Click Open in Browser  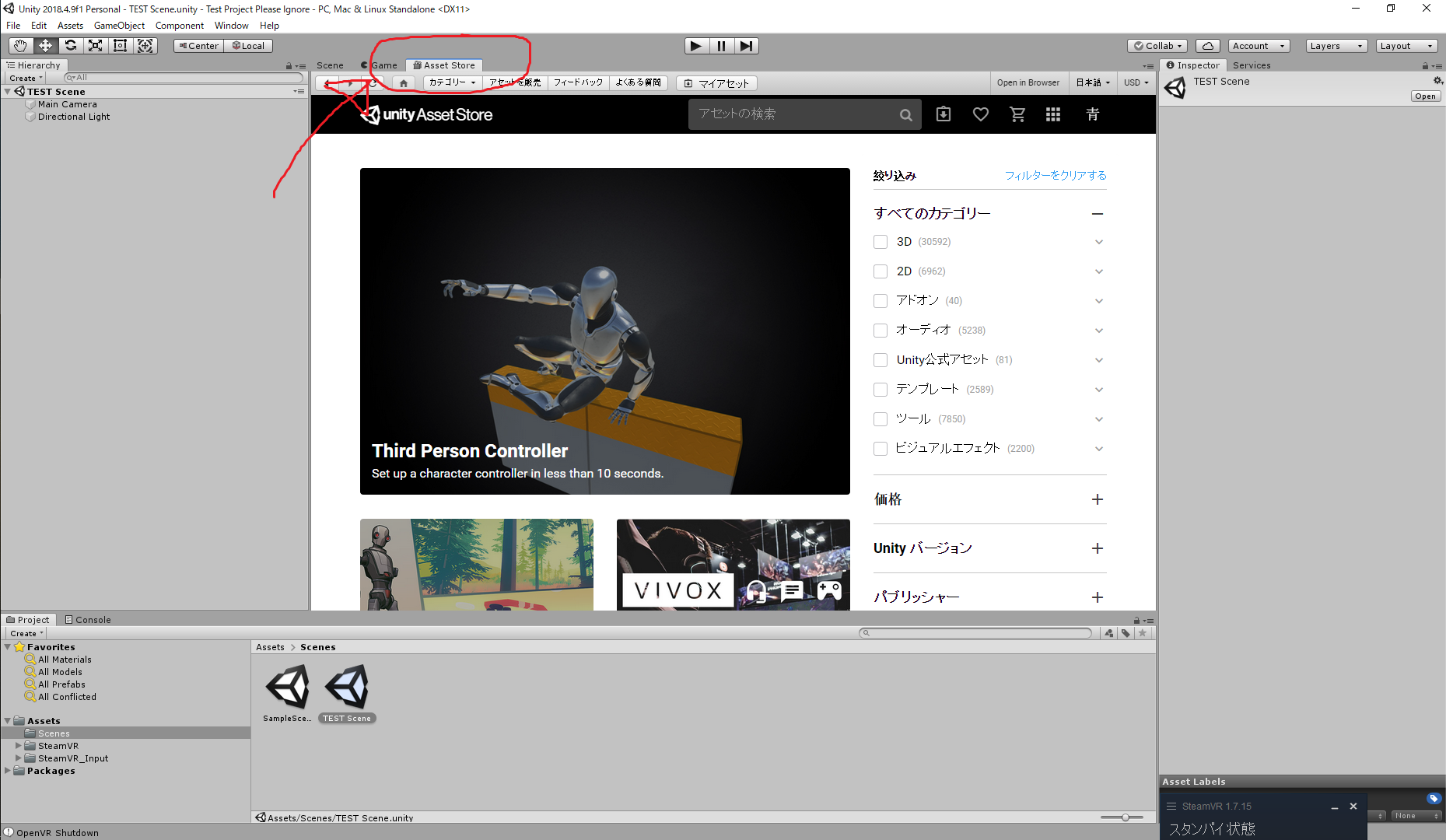[x=1028, y=82]
